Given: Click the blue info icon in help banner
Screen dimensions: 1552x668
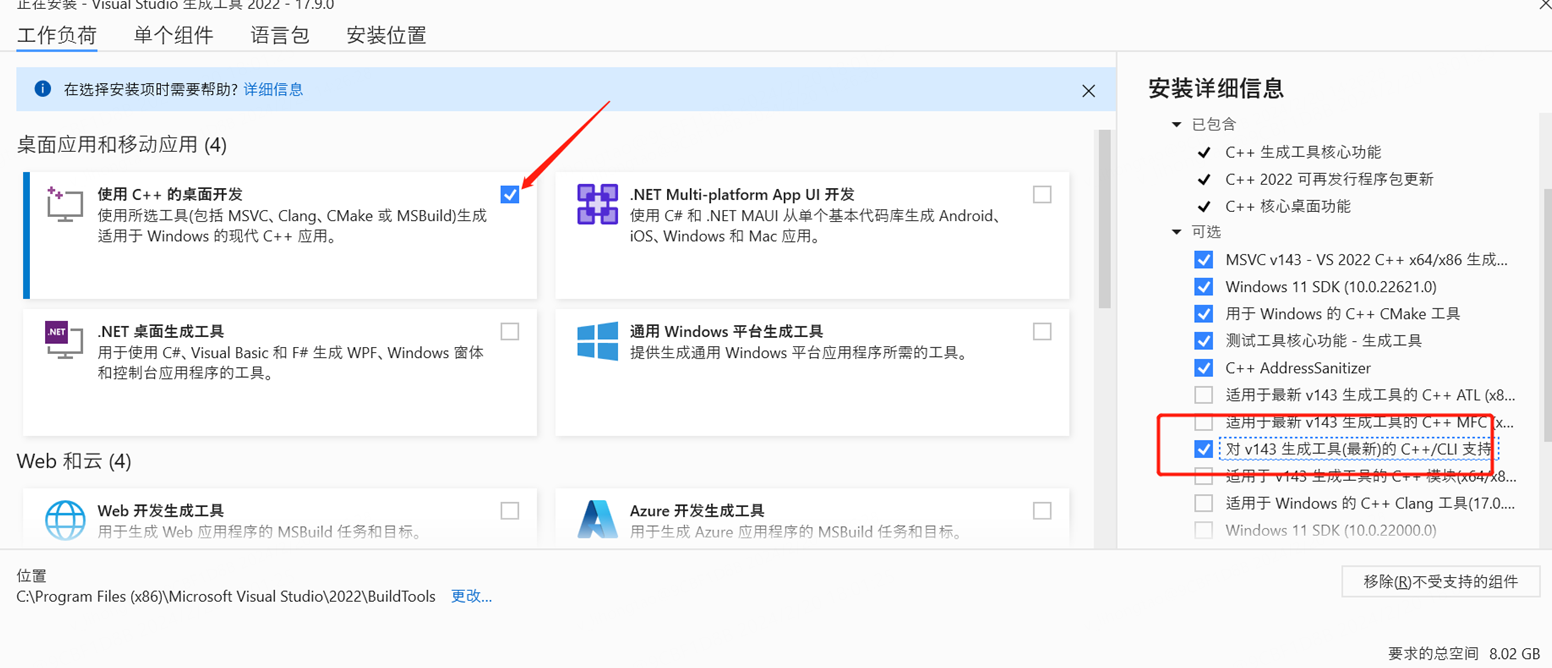Looking at the screenshot, I should [43, 89].
